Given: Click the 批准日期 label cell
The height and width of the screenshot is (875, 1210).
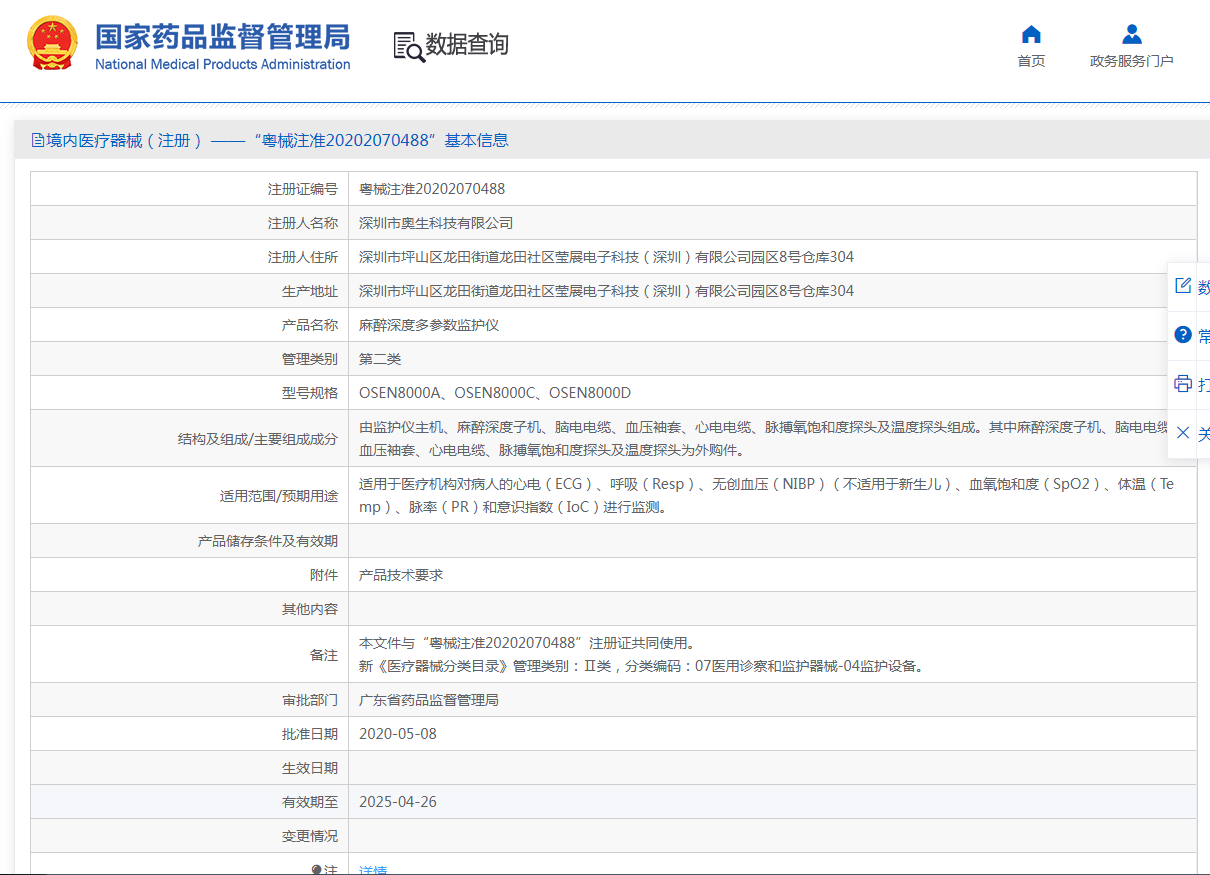Looking at the screenshot, I should point(189,734).
